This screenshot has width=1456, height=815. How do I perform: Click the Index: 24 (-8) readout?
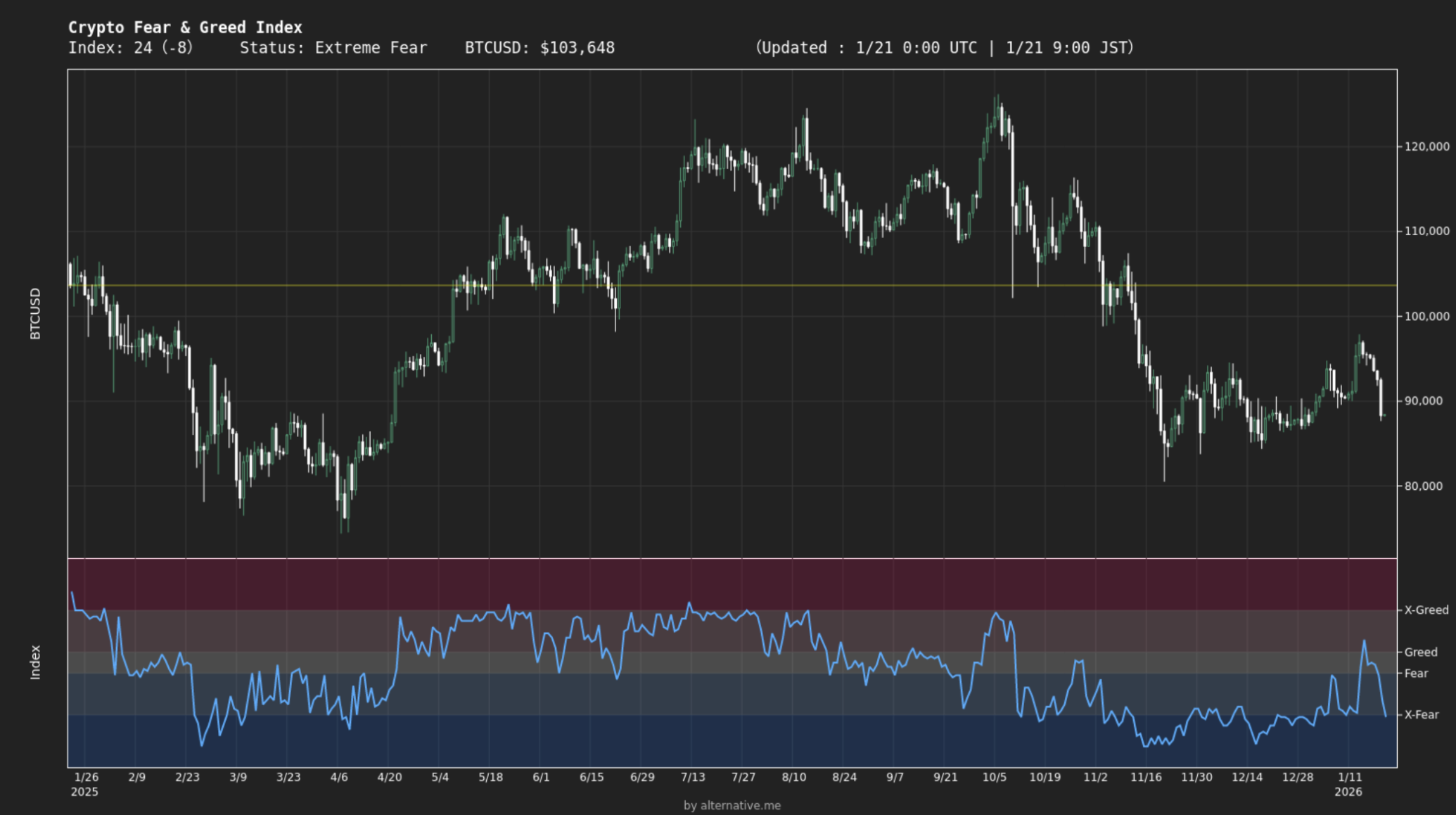pos(130,48)
